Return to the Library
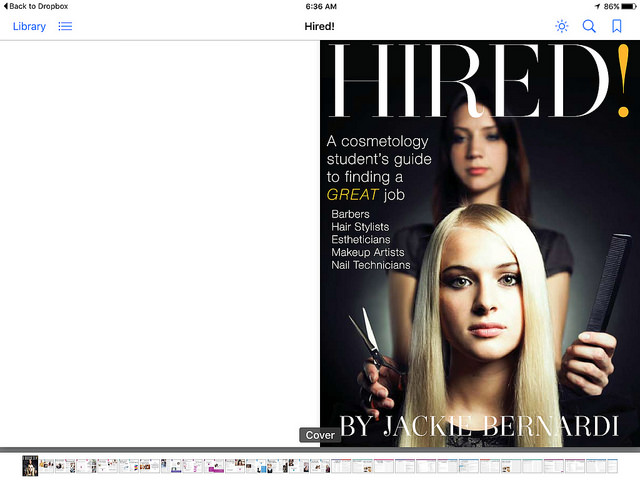 click(x=29, y=27)
